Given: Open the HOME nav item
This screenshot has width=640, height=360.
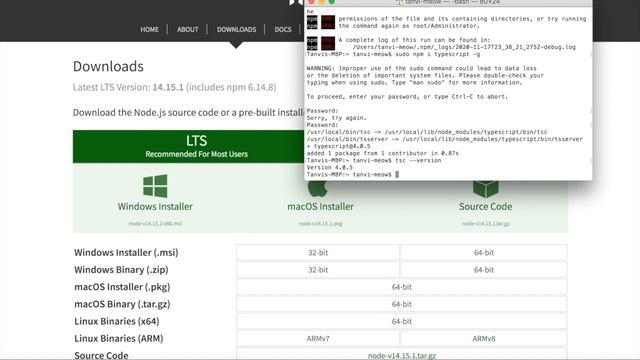Looking at the screenshot, I should click(x=149, y=29).
